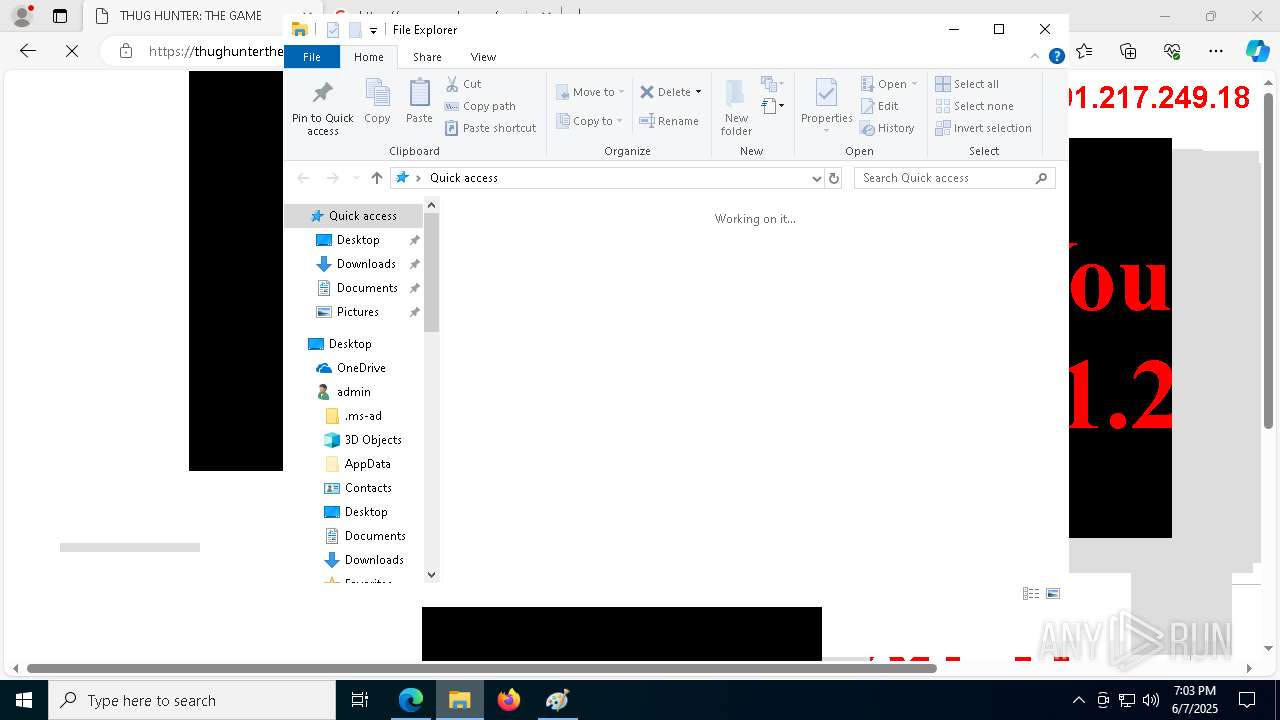
Task: Click Paste shortcut in ribbon
Action: (490, 128)
